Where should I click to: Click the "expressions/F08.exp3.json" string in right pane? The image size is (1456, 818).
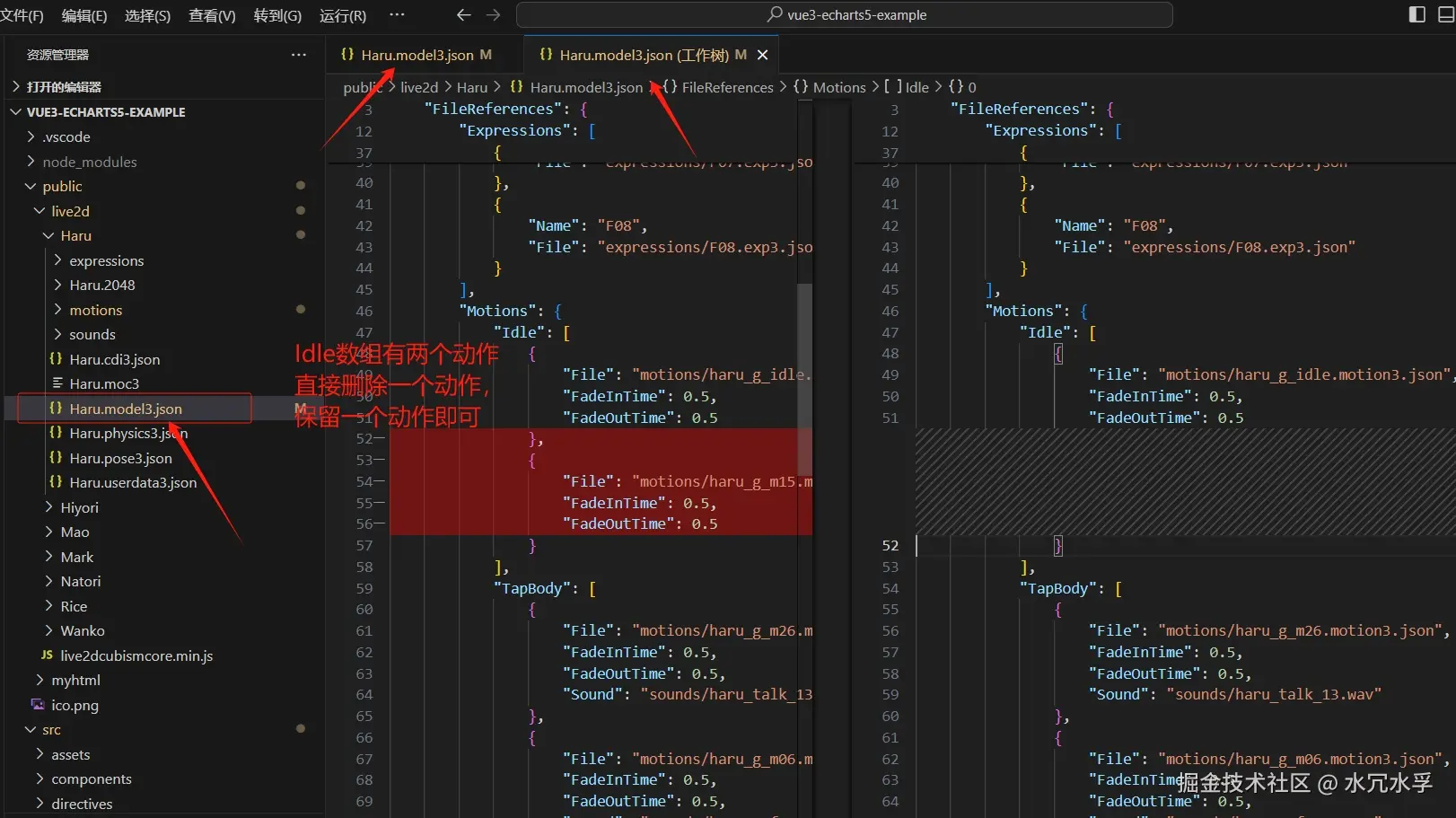click(x=1240, y=247)
